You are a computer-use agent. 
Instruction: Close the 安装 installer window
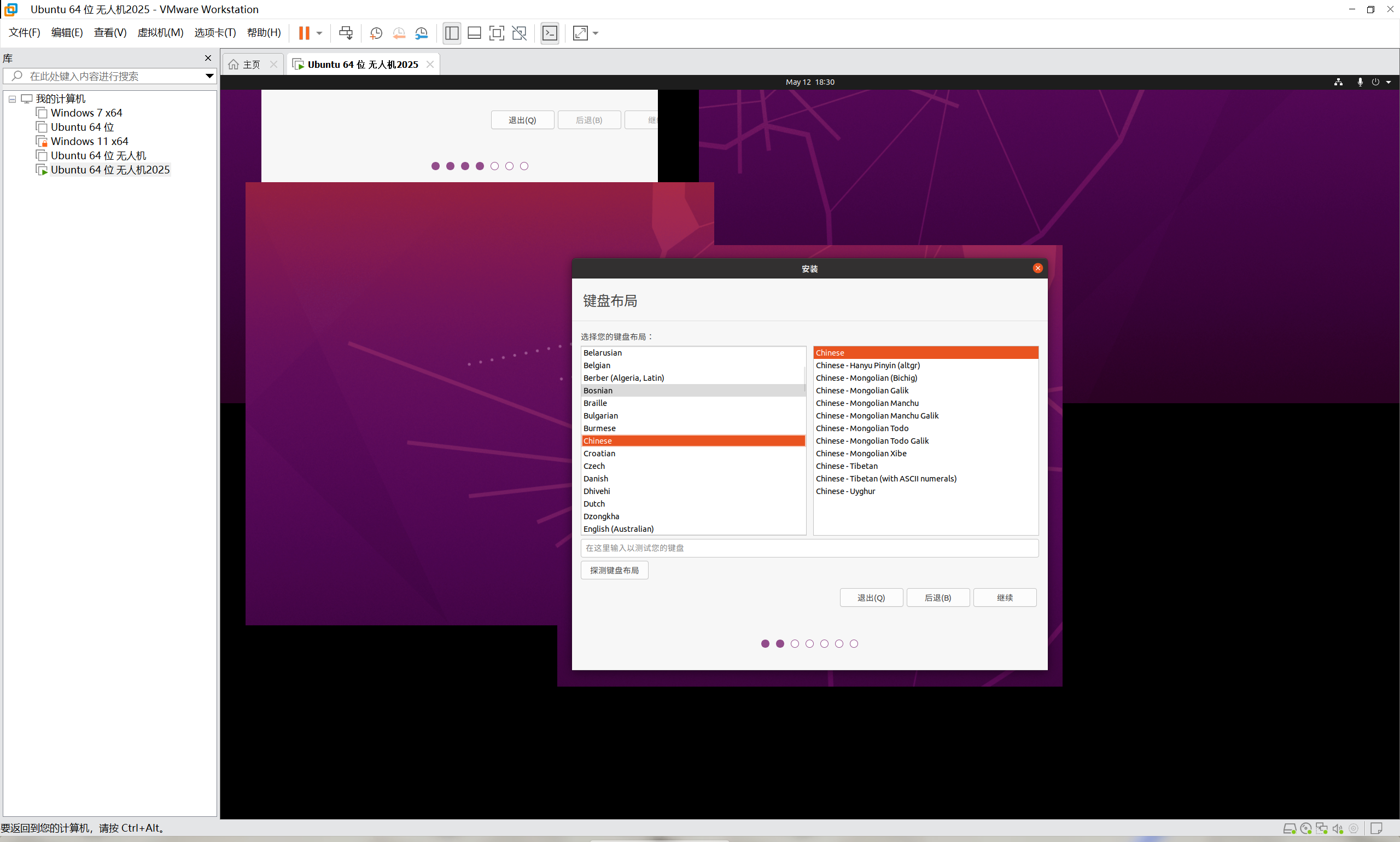pyautogui.click(x=1037, y=269)
